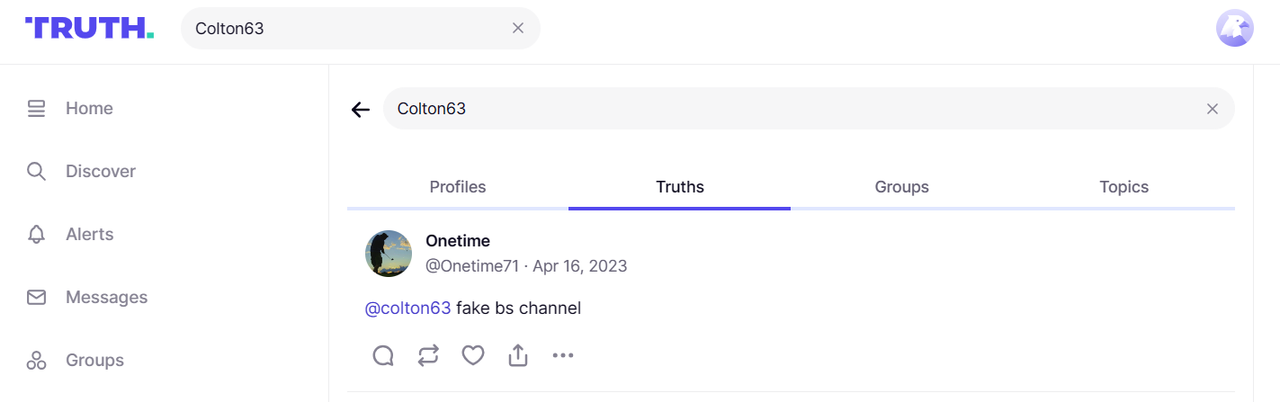This screenshot has width=1280, height=402.
Task: Open the Apr 16, 2023 timestamp
Action: pyautogui.click(x=580, y=266)
